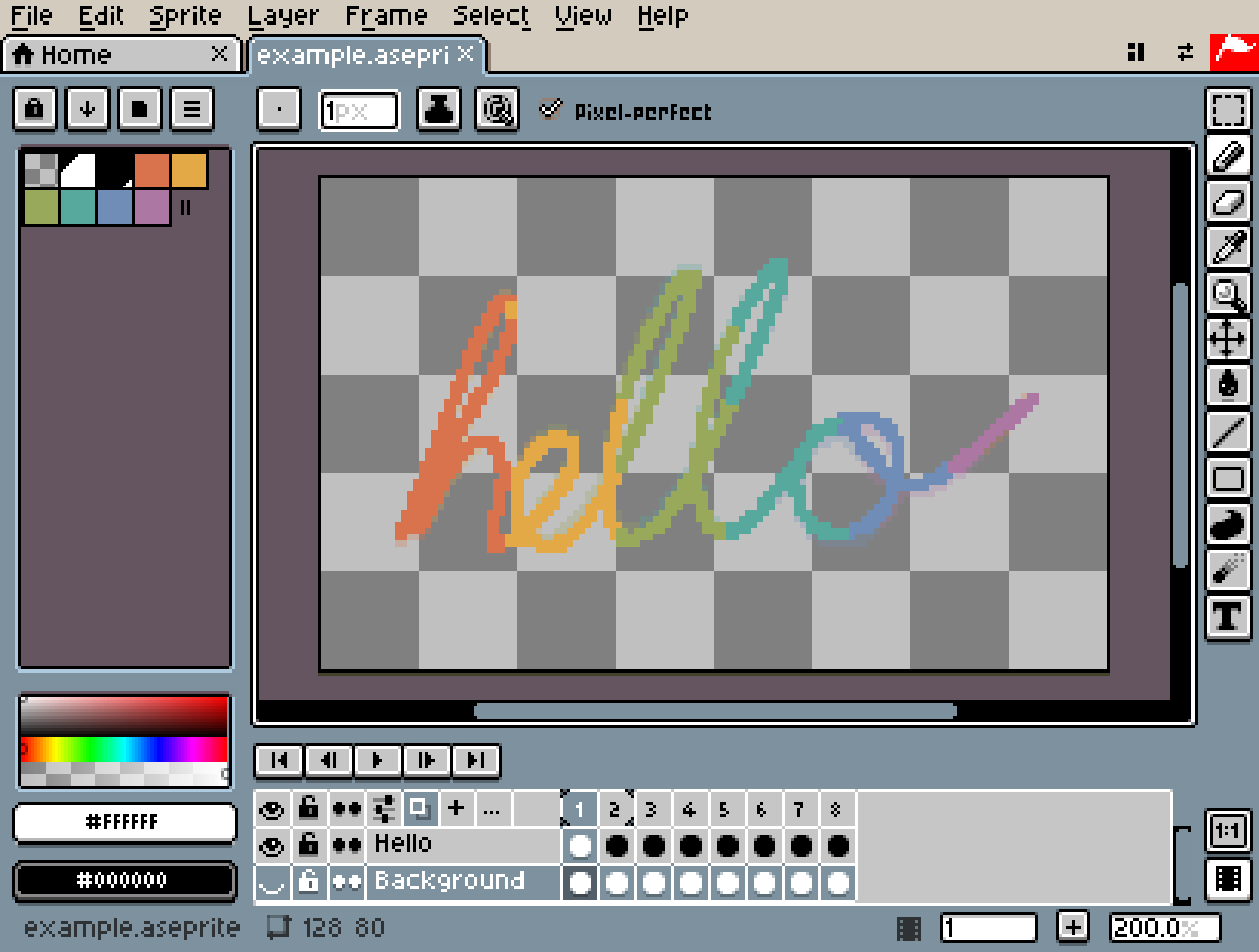This screenshot has width=1259, height=952.
Task: Click the ink type button
Action: [438, 110]
